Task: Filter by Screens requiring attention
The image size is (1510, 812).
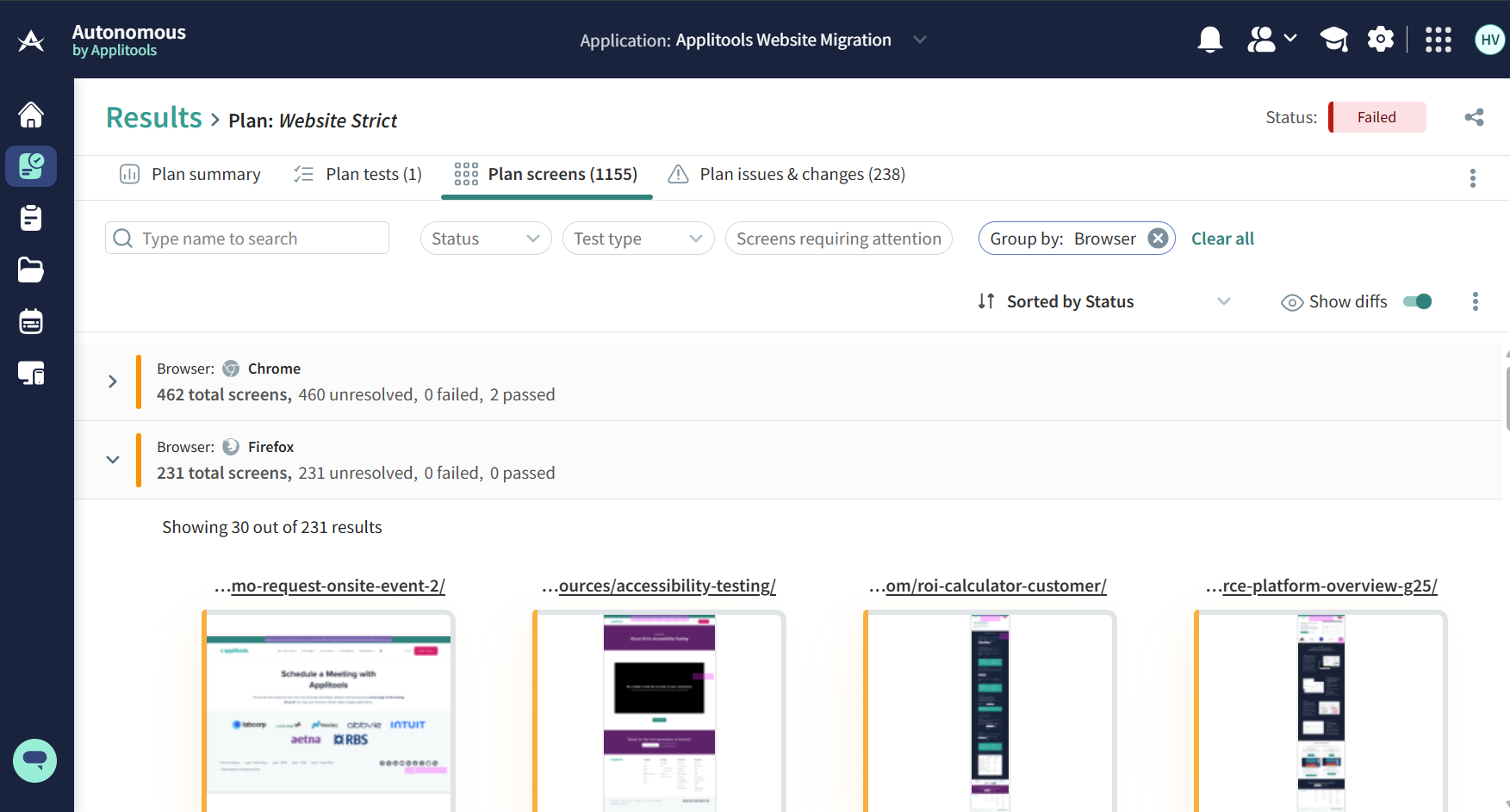Action: (x=839, y=239)
